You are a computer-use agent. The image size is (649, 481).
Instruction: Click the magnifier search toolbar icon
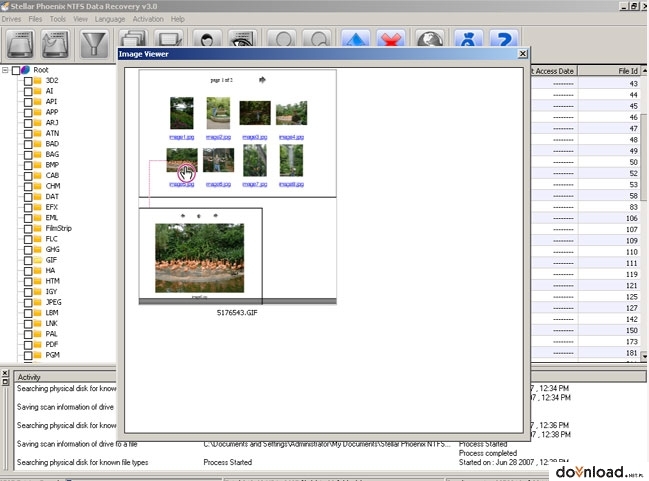(317, 38)
